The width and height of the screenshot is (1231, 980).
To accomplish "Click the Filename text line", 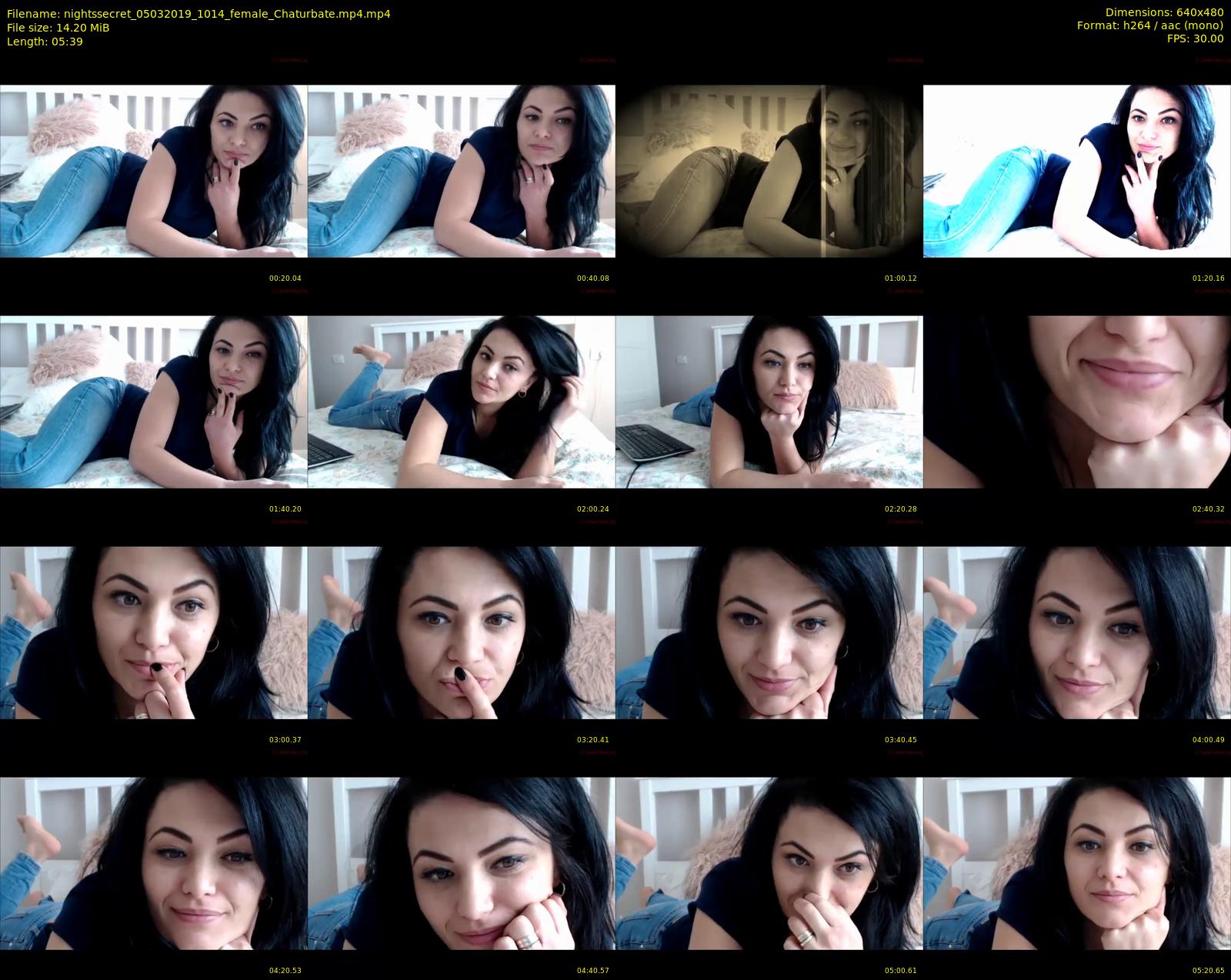I will click(198, 14).
